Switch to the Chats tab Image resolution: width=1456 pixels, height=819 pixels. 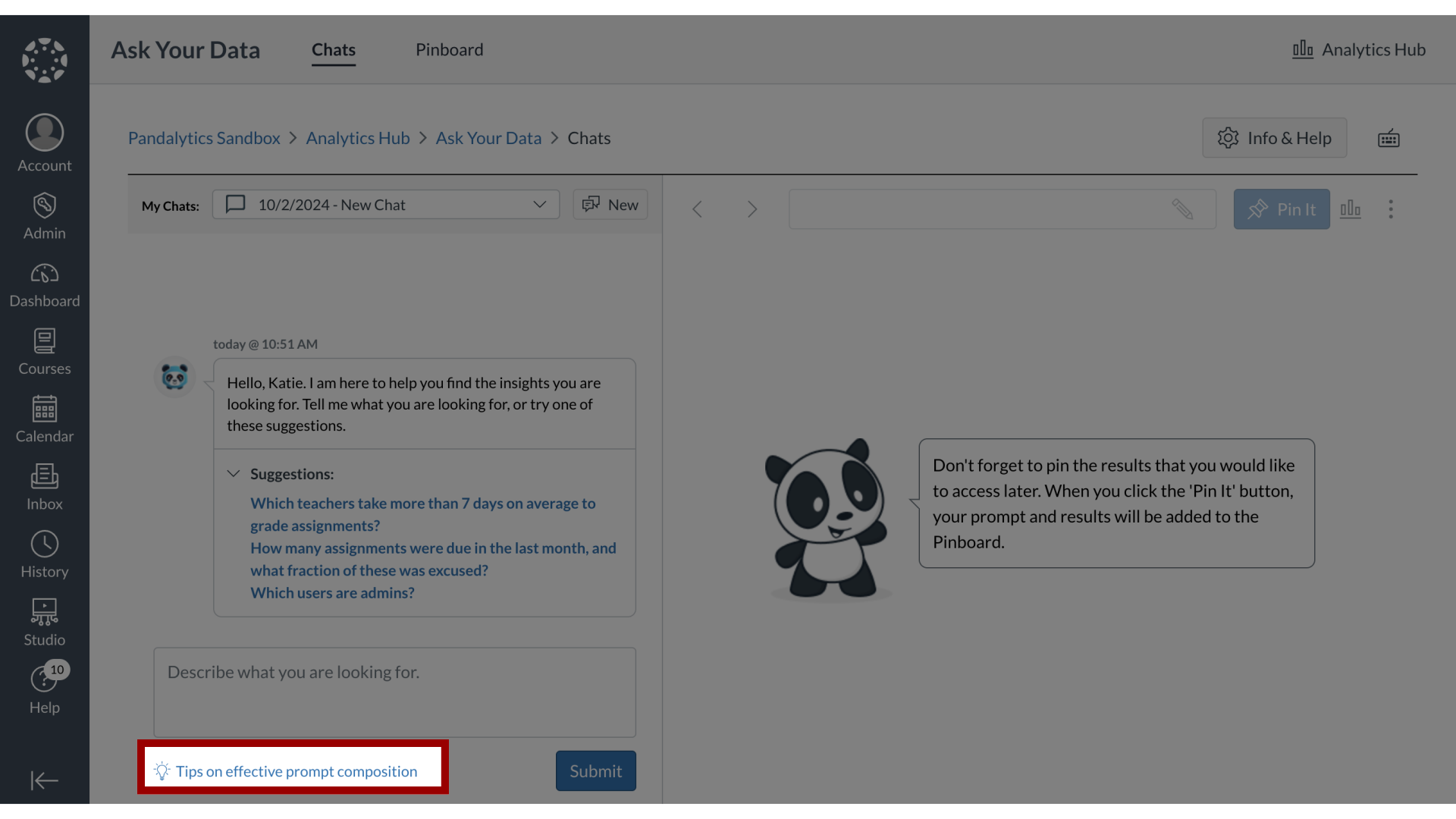[333, 49]
